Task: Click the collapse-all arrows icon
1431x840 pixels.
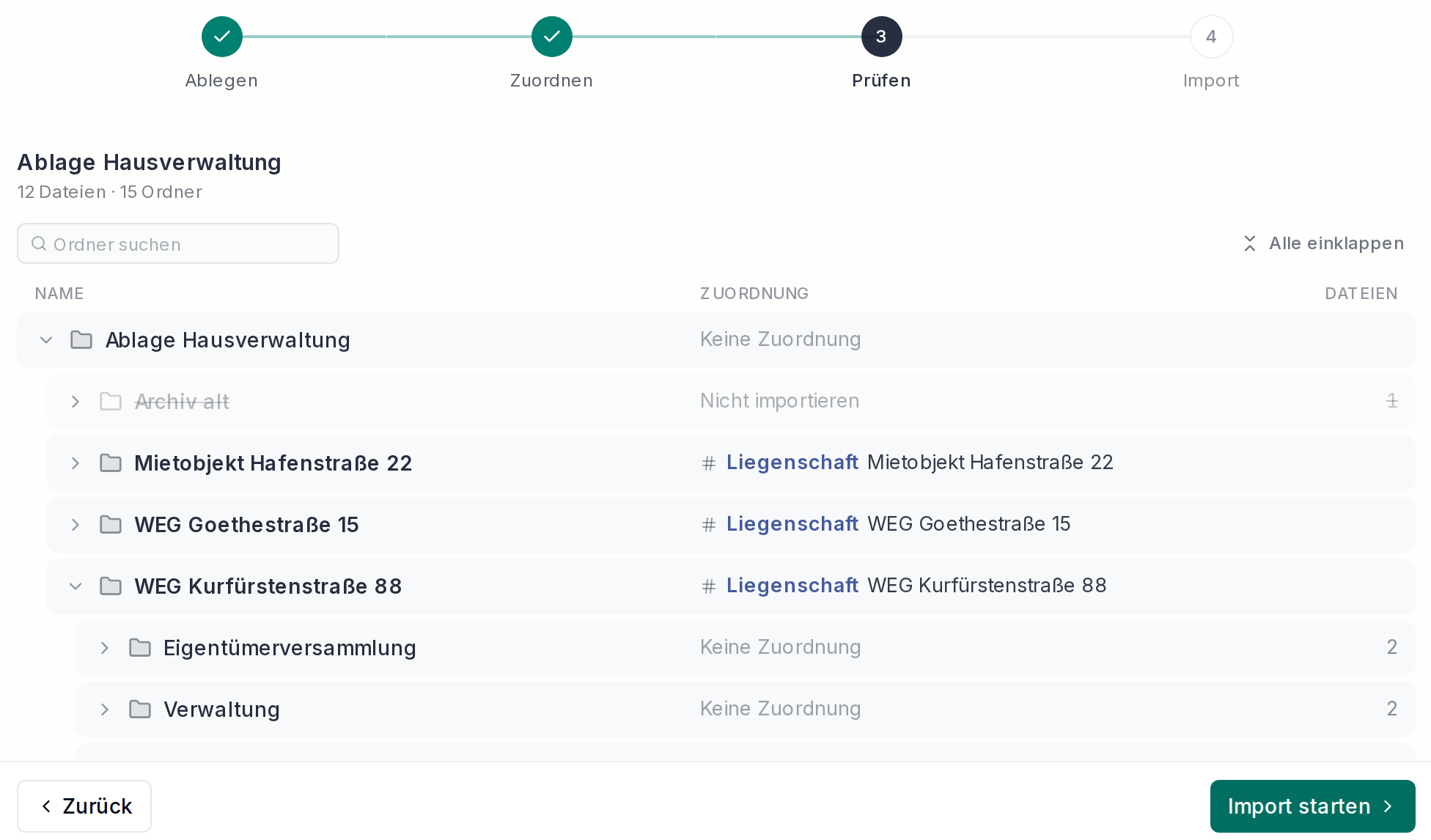Action: 1250,243
